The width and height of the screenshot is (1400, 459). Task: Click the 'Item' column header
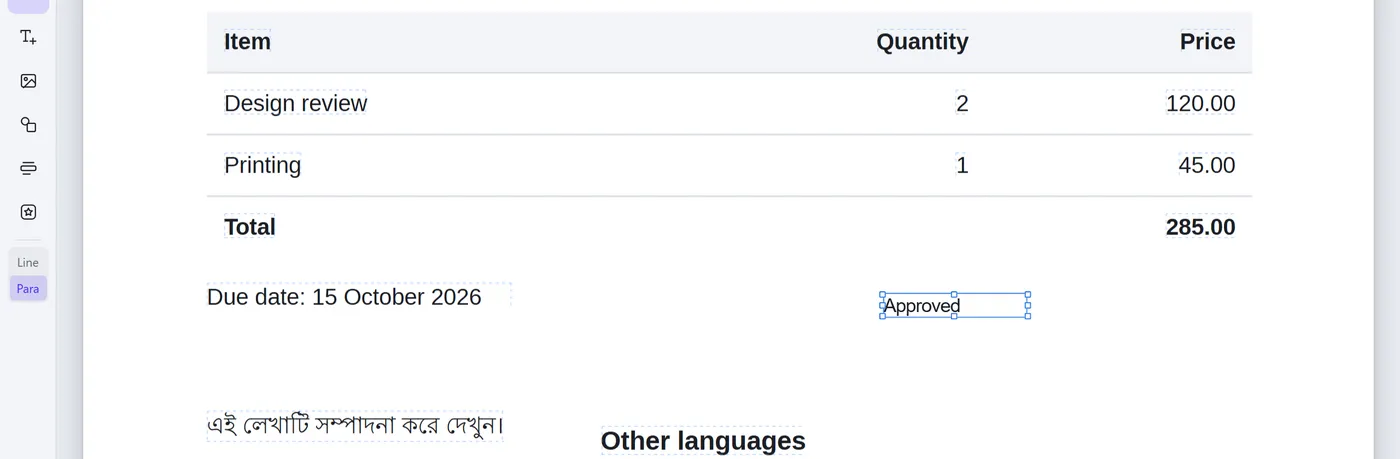[x=247, y=41]
